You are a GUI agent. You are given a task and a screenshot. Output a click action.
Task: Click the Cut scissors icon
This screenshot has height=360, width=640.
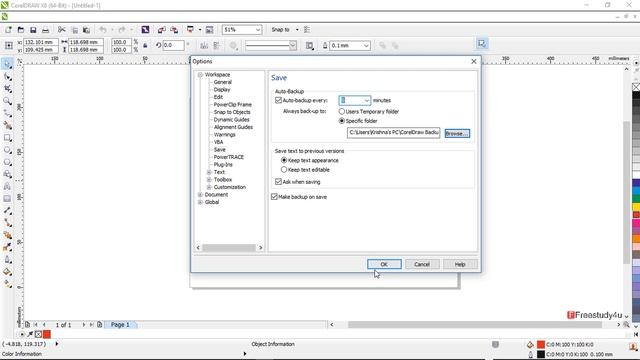click(x=62, y=30)
